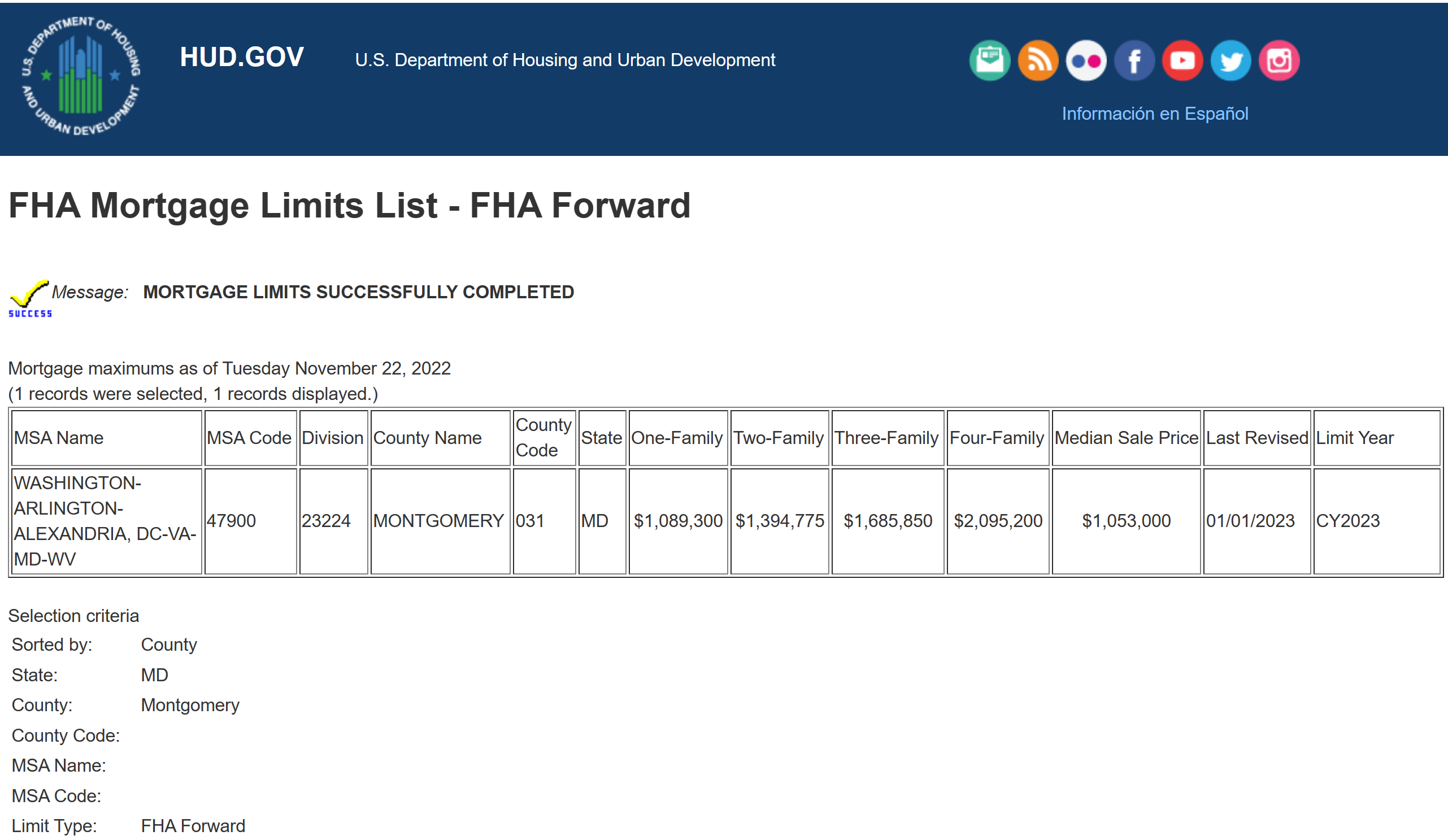Click the FHA Mortgage Limits List heading
The height and width of the screenshot is (840, 1448).
(349, 205)
